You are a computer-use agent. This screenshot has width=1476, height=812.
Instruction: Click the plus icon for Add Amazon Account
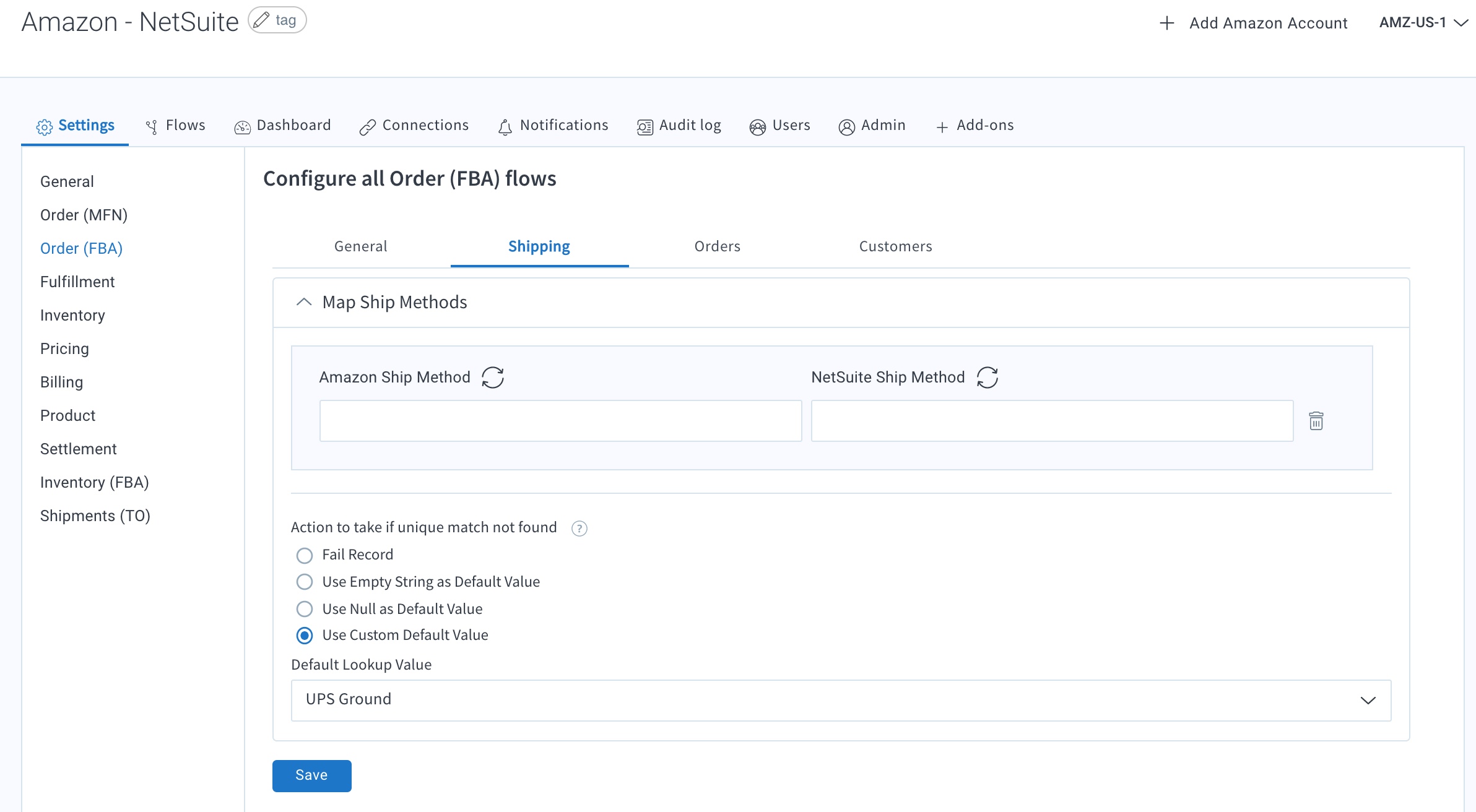click(x=1167, y=23)
